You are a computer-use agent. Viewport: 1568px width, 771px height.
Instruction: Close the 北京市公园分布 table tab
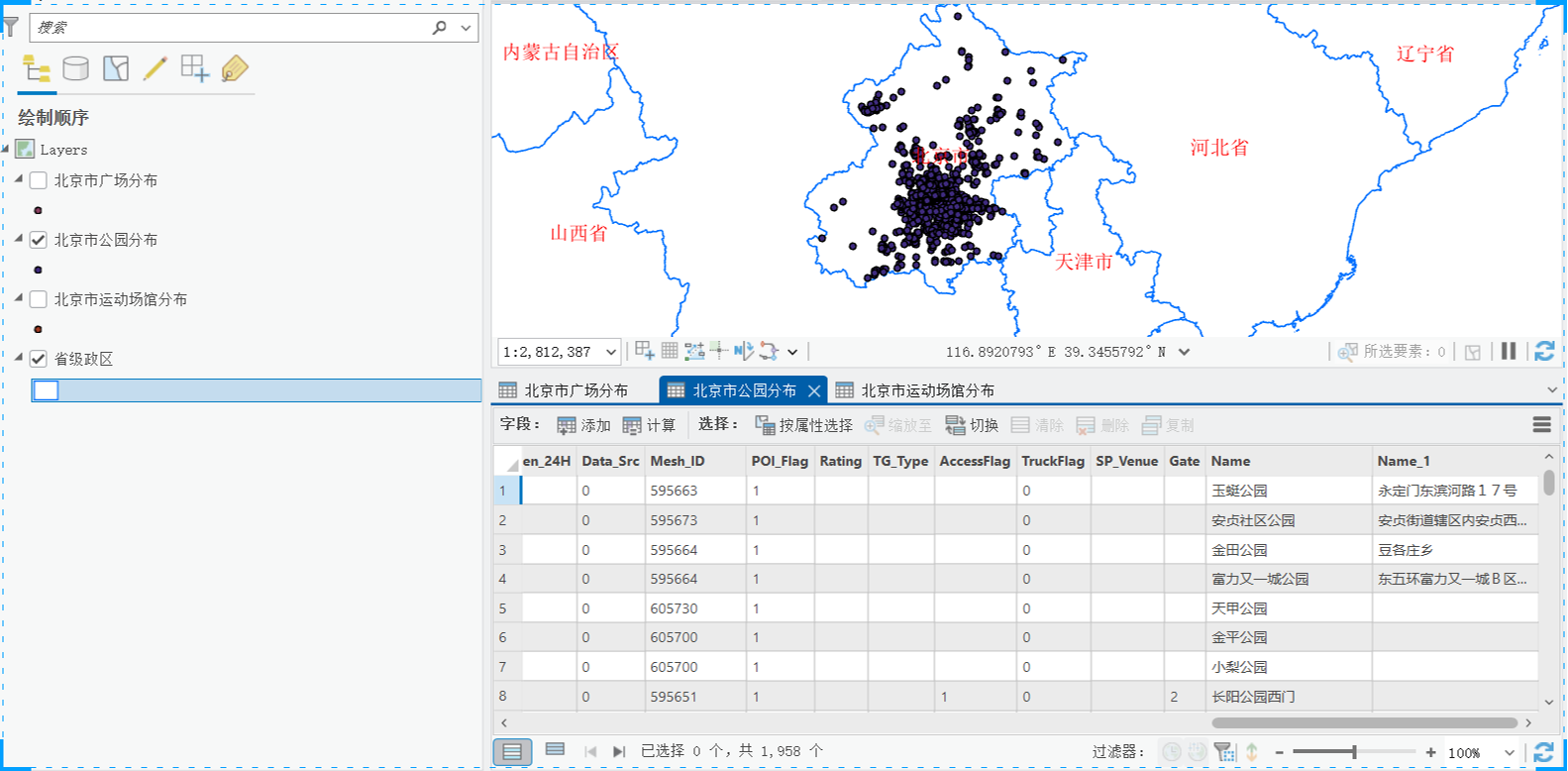[814, 390]
